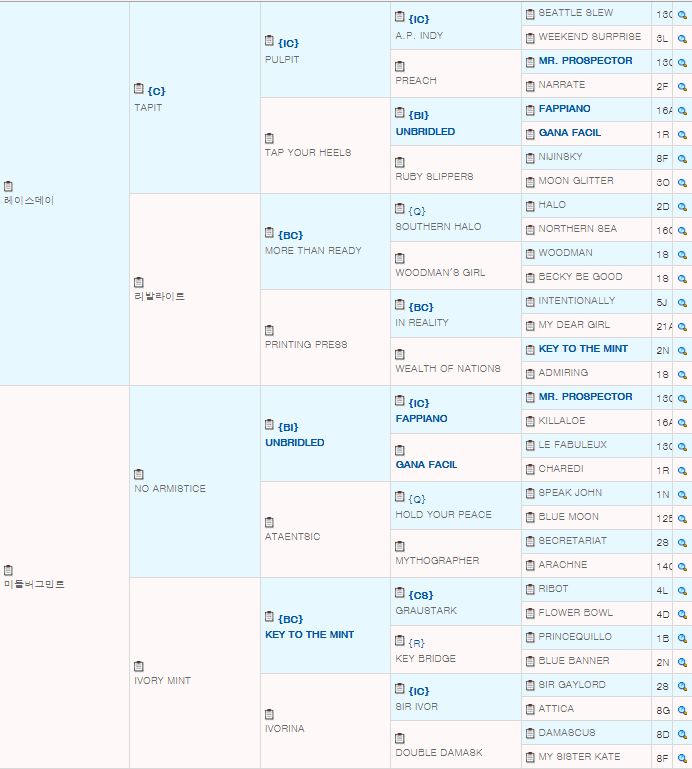Click the magnifier icon in HALO row
Viewport: 692px width, 769px height.
point(682,207)
